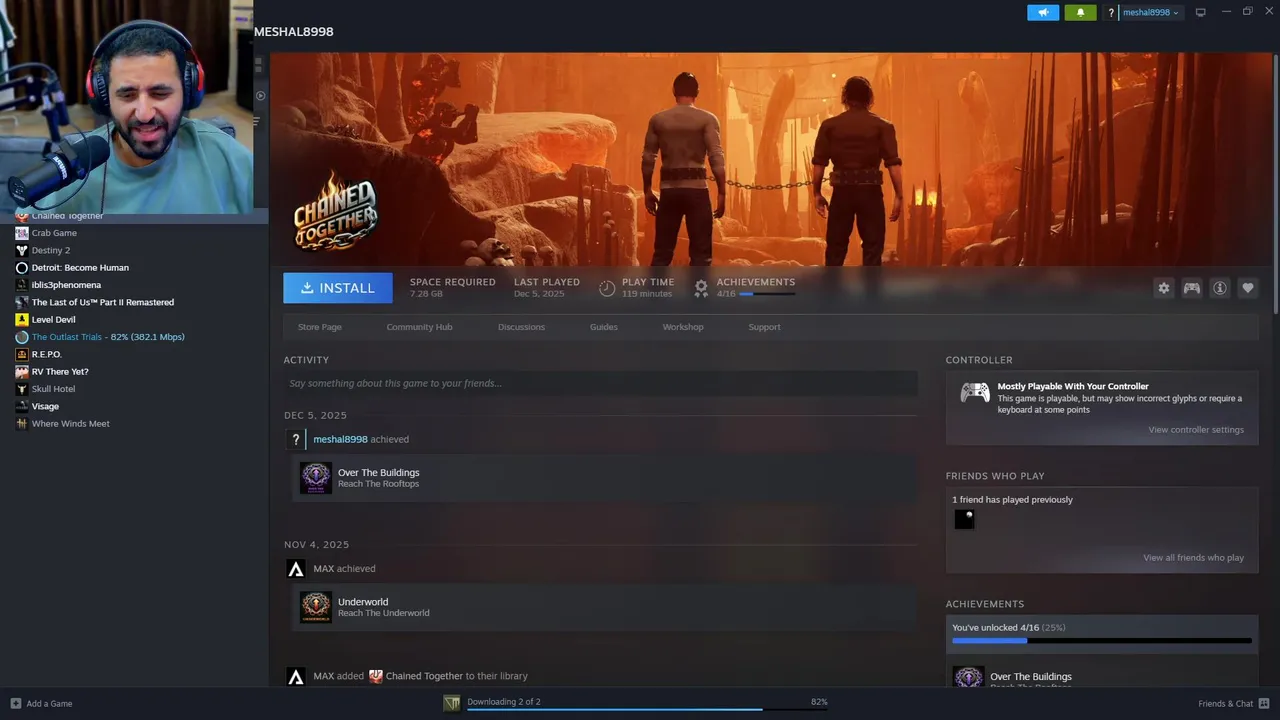Click MAX's avatar beside 'MAX achieved'

[x=295, y=569]
